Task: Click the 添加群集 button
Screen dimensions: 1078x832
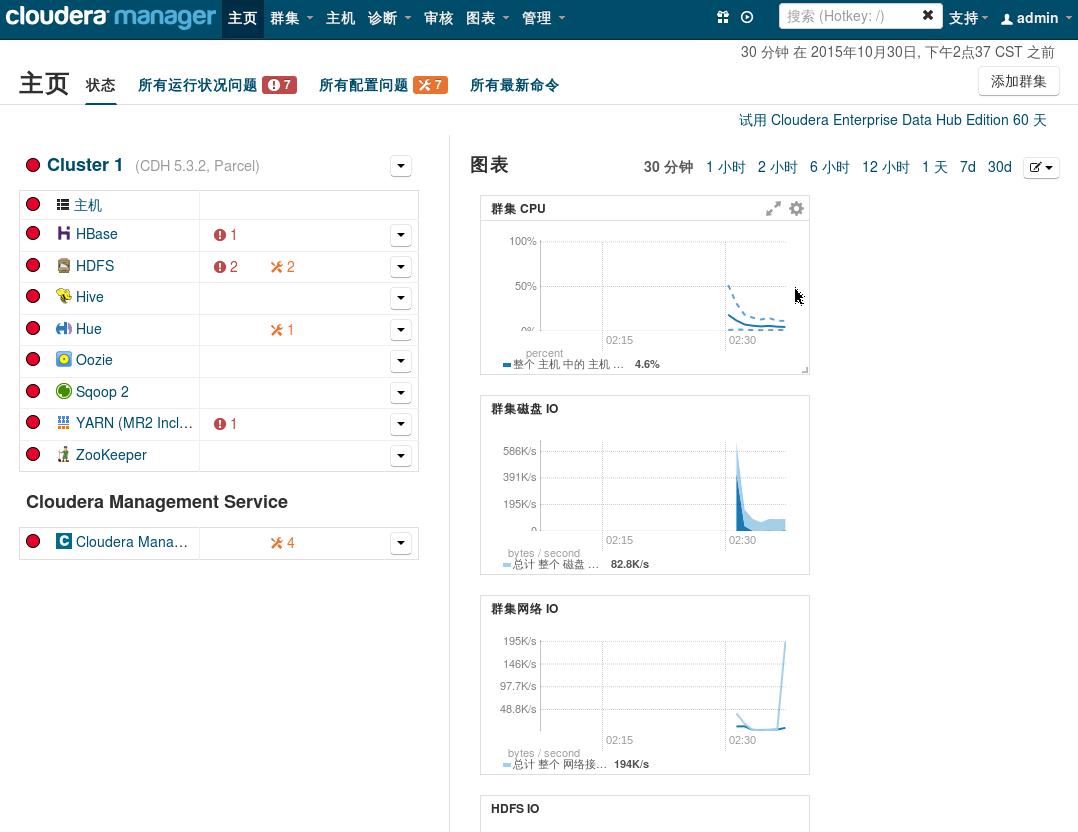Action: pyautogui.click(x=1018, y=82)
